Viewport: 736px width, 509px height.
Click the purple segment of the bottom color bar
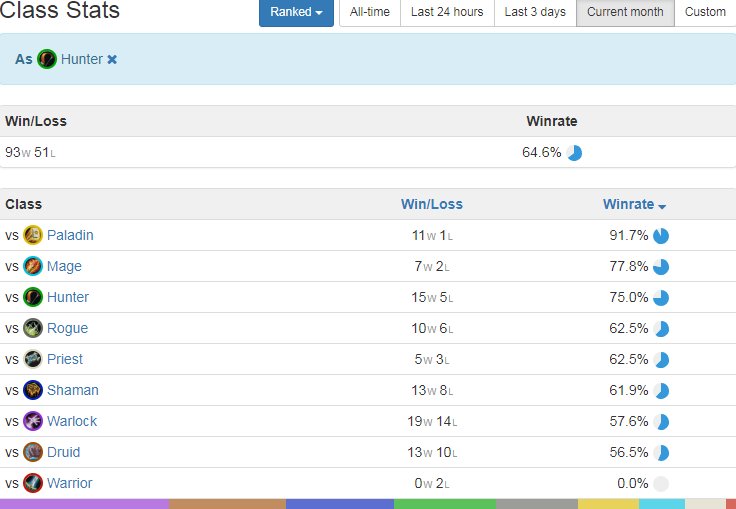84,504
